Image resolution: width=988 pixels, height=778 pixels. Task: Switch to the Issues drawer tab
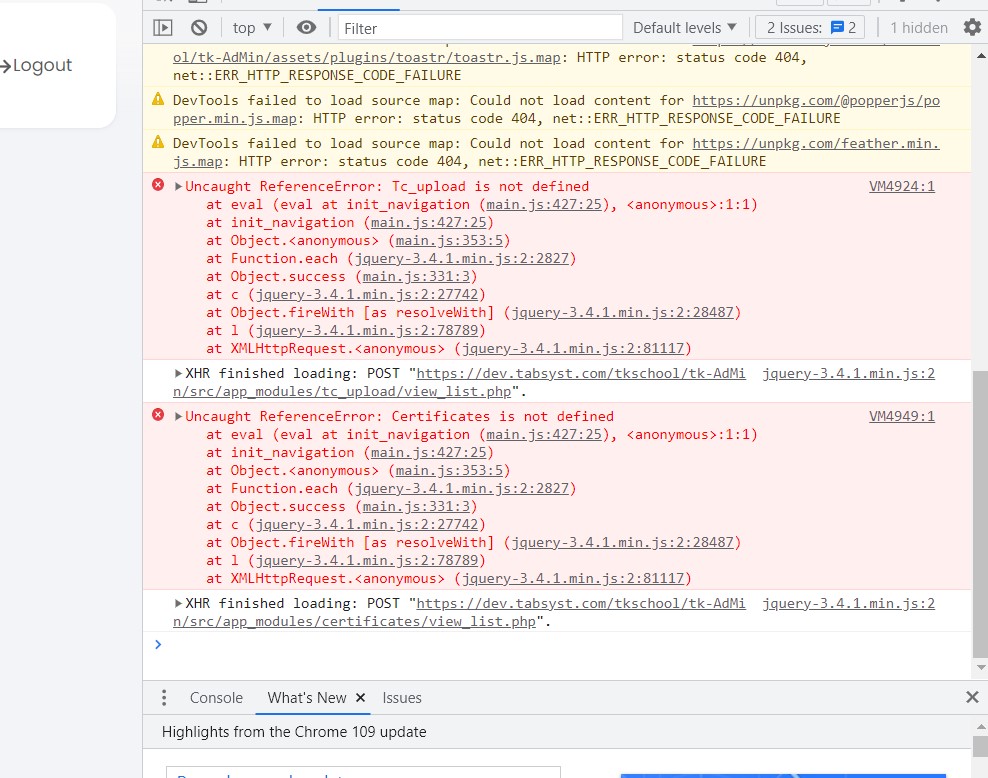point(402,698)
